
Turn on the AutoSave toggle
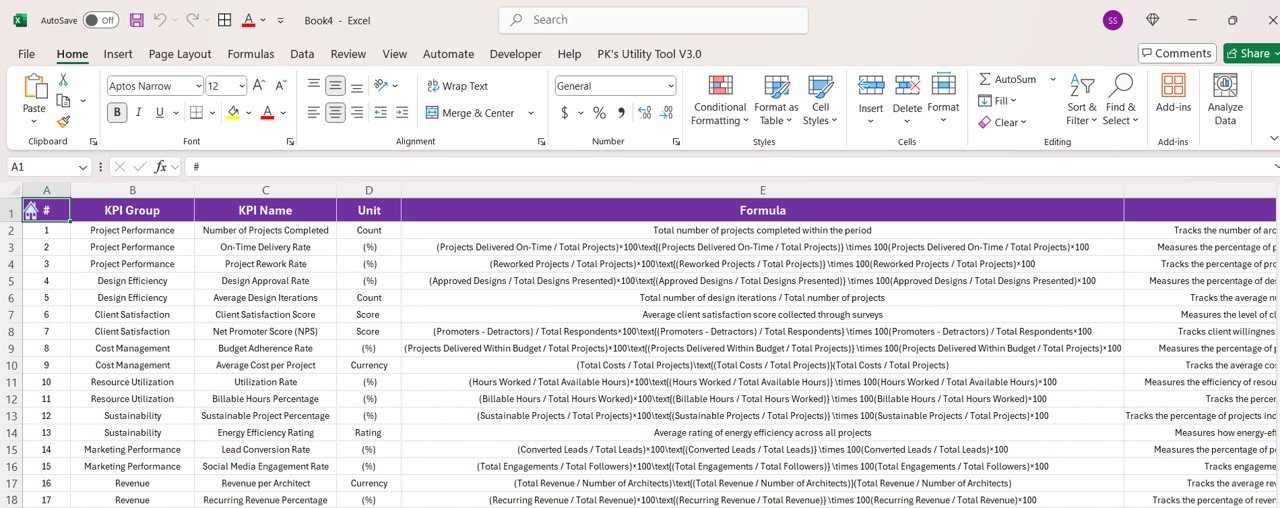click(99, 20)
